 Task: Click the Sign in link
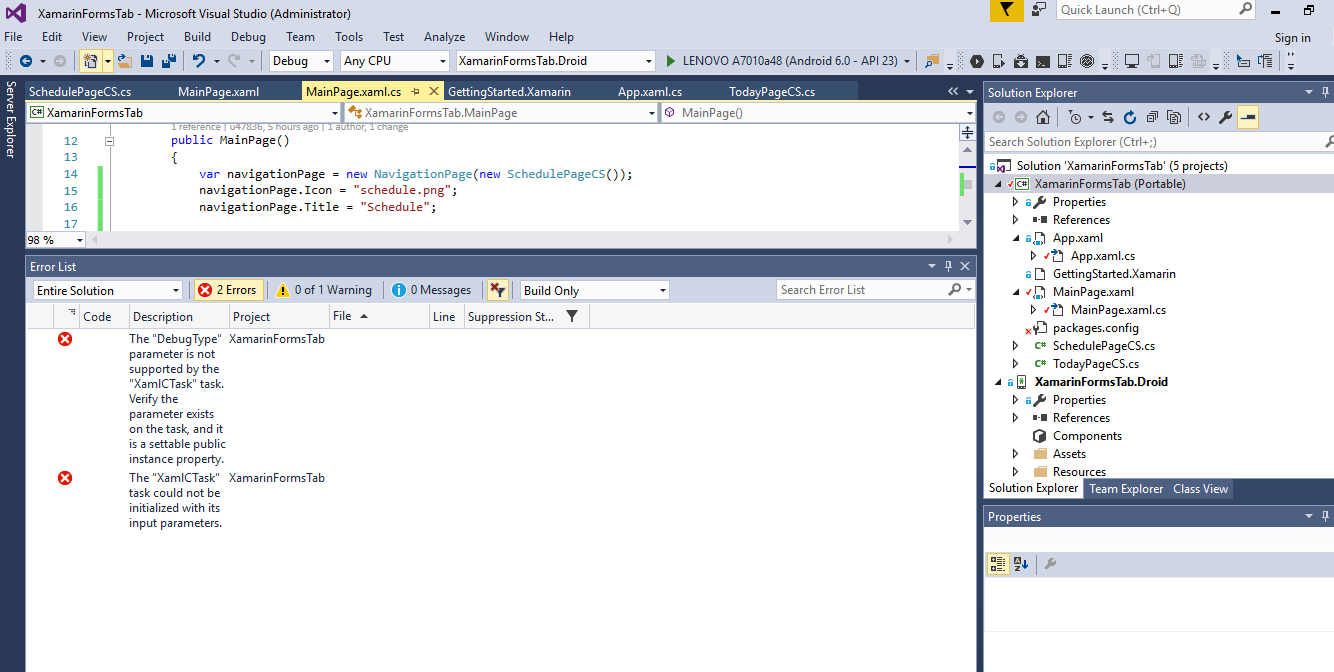[1292, 36]
